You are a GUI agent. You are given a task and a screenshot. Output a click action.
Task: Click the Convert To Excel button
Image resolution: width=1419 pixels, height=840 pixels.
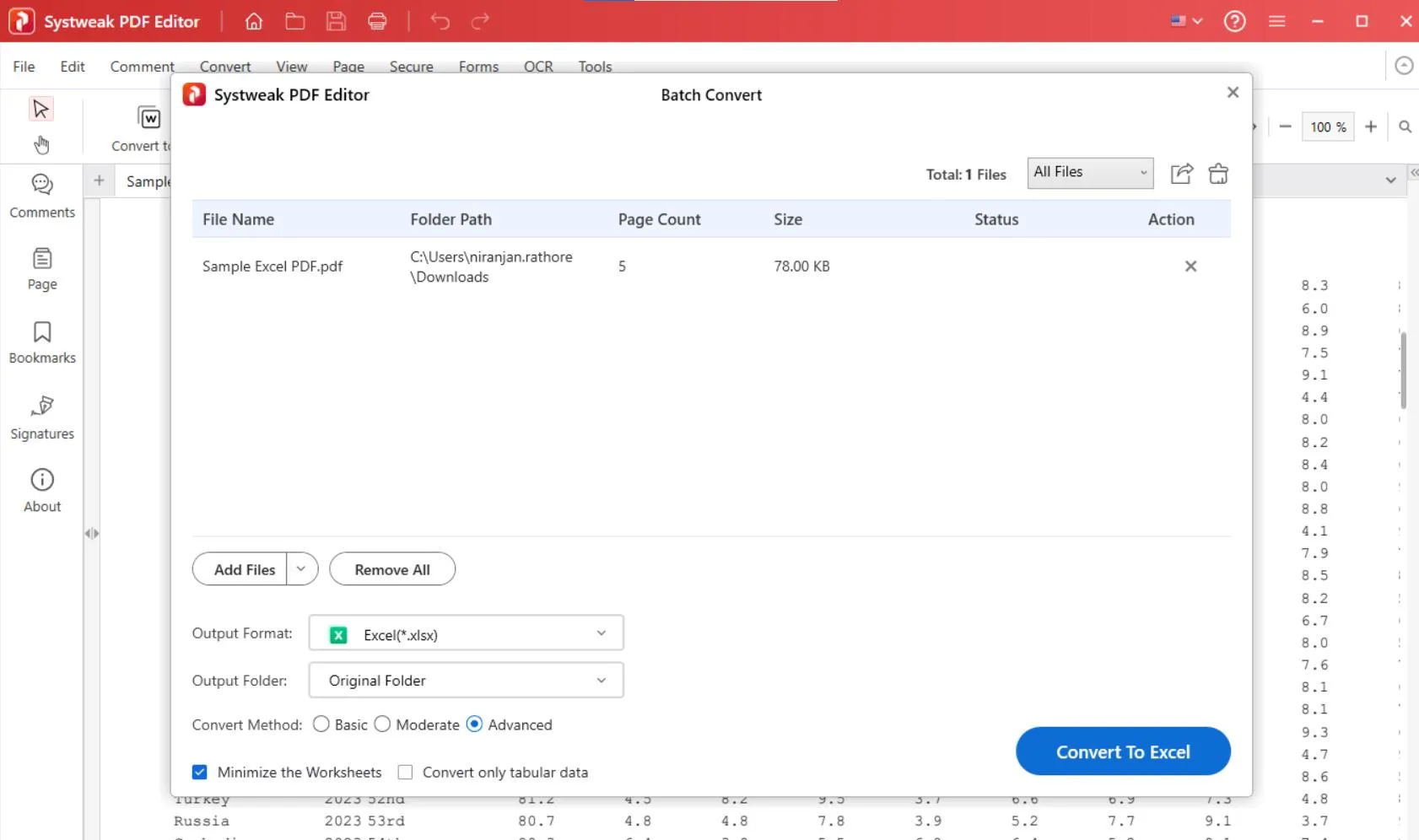tap(1123, 751)
